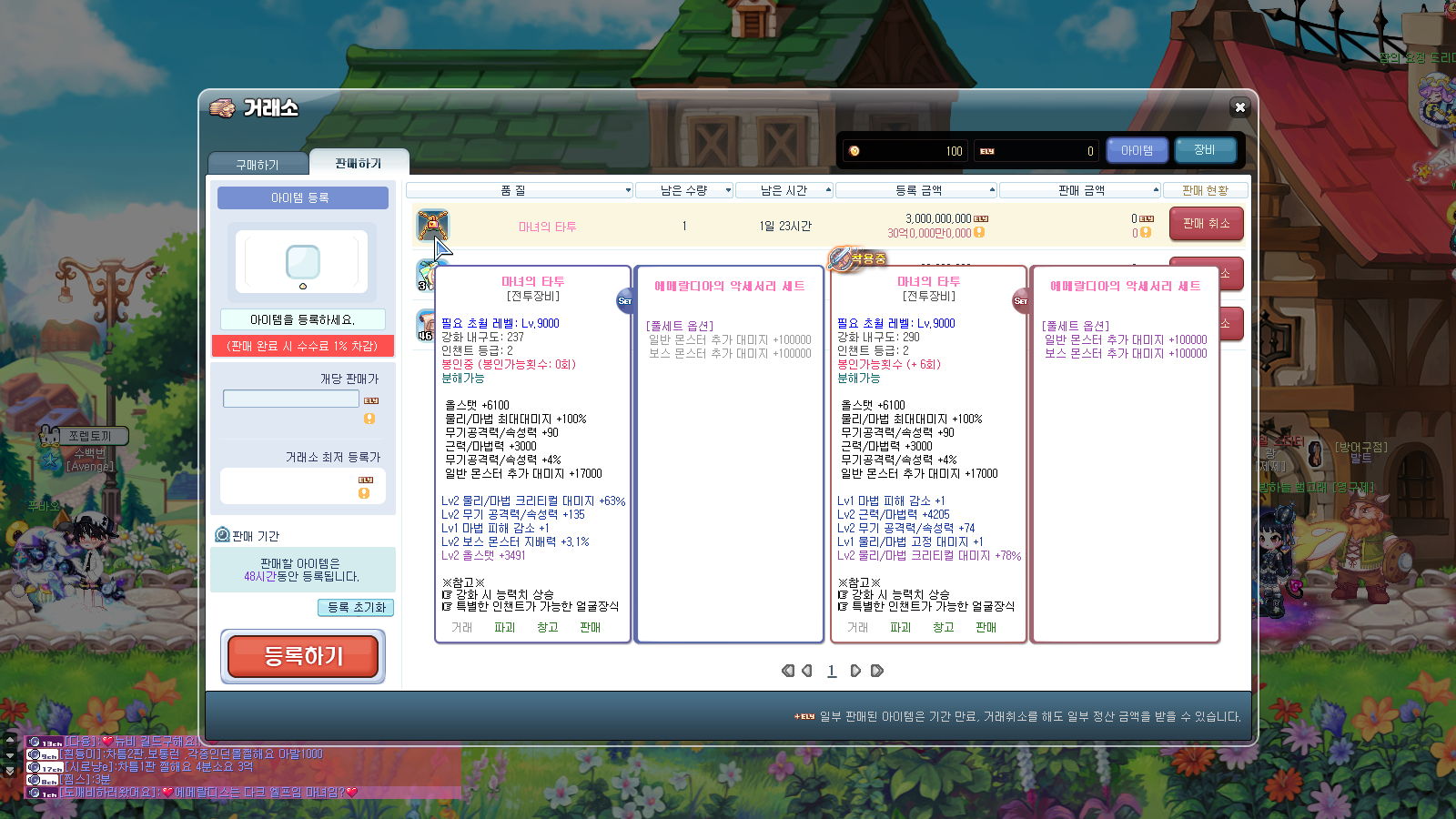Focus the 개당 판매가 price input
Image resolution: width=1456 pixels, height=819 pixels.
pos(291,399)
